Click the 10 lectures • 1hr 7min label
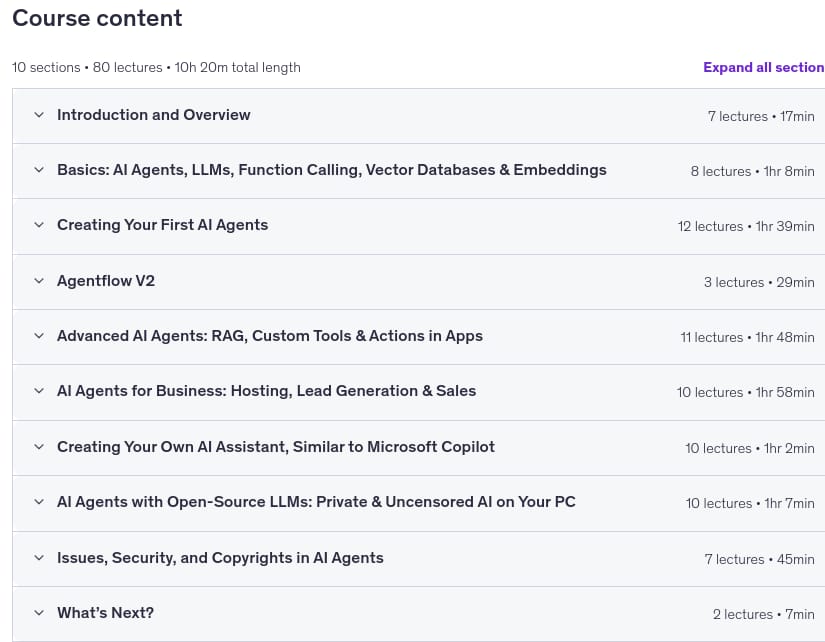Screen dimensions: 825x642 (750, 504)
